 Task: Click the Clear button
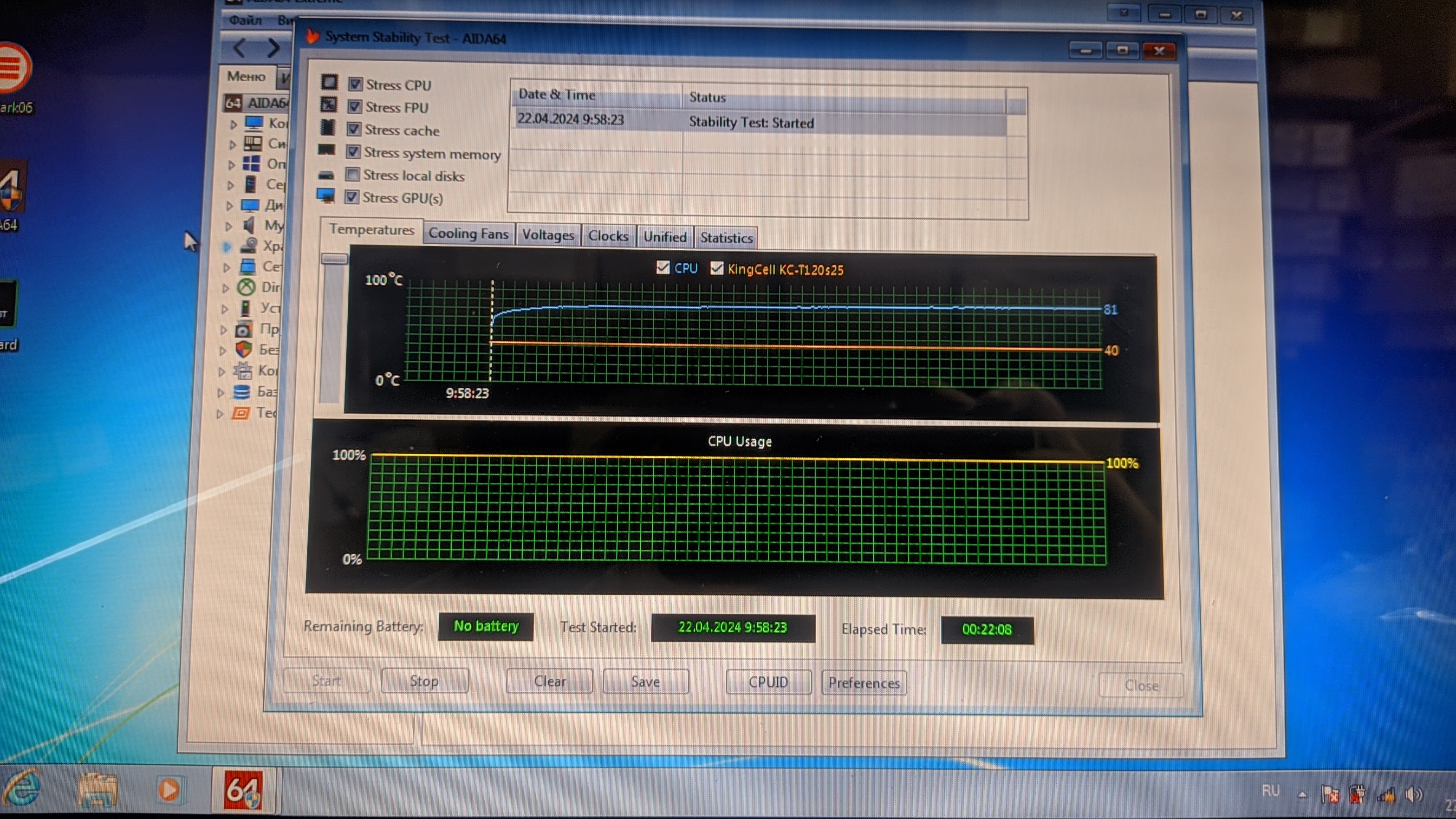pos(549,681)
